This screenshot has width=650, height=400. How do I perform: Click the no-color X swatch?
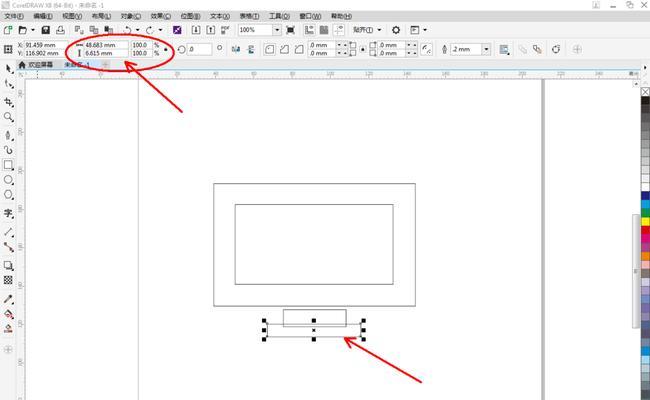coord(645,92)
